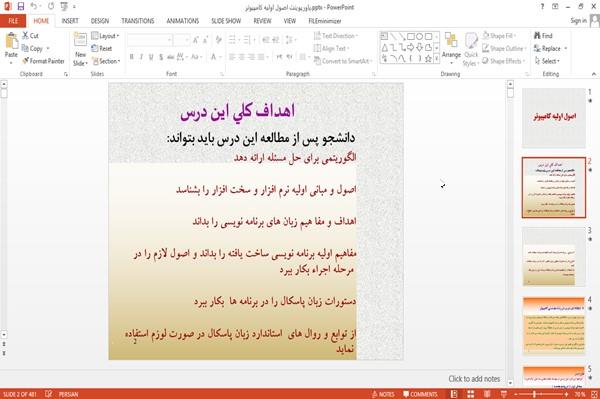Click the Sign in link

[578, 21]
